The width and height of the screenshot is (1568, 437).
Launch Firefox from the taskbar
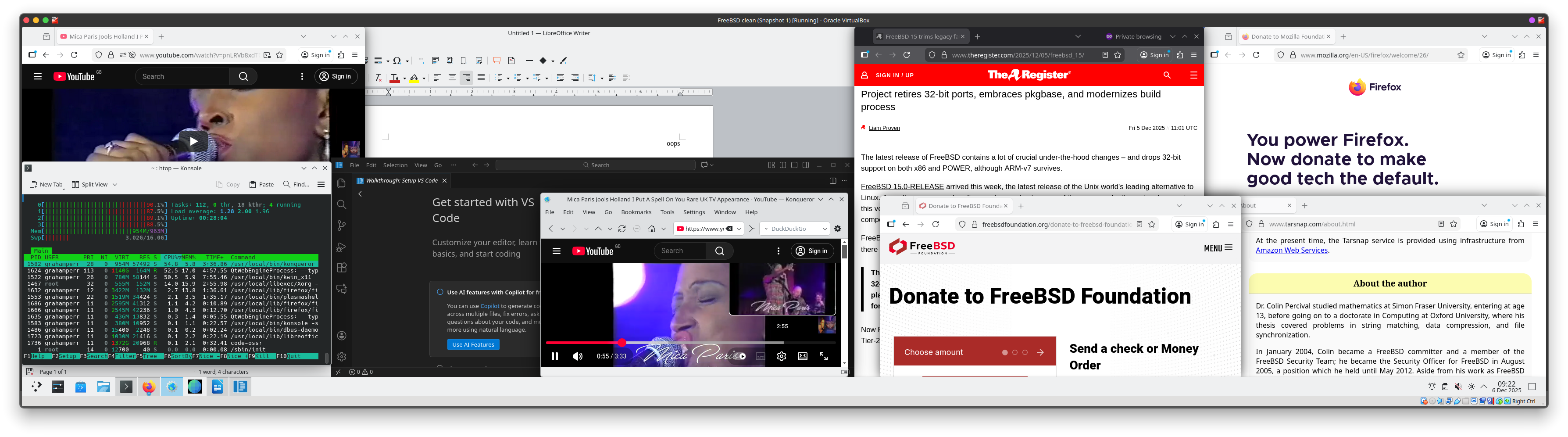click(149, 387)
